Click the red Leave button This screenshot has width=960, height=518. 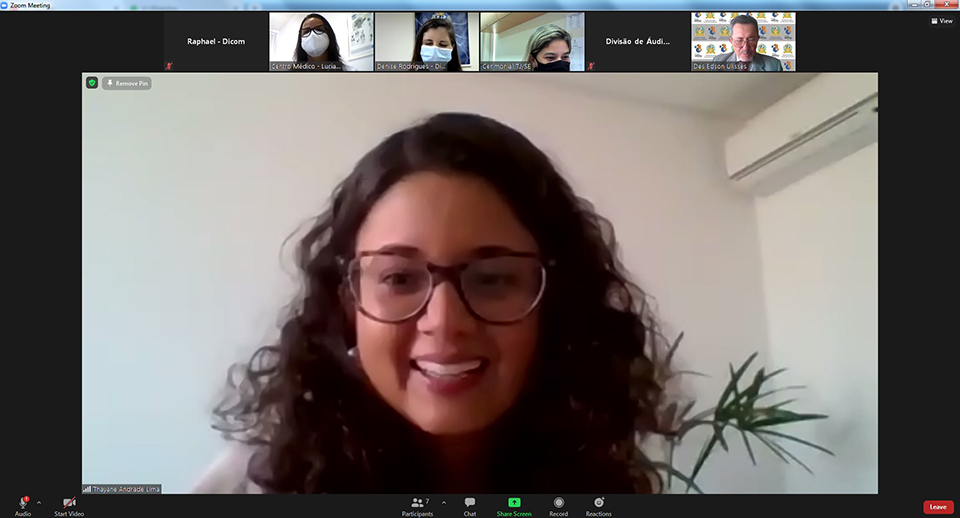click(x=937, y=507)
